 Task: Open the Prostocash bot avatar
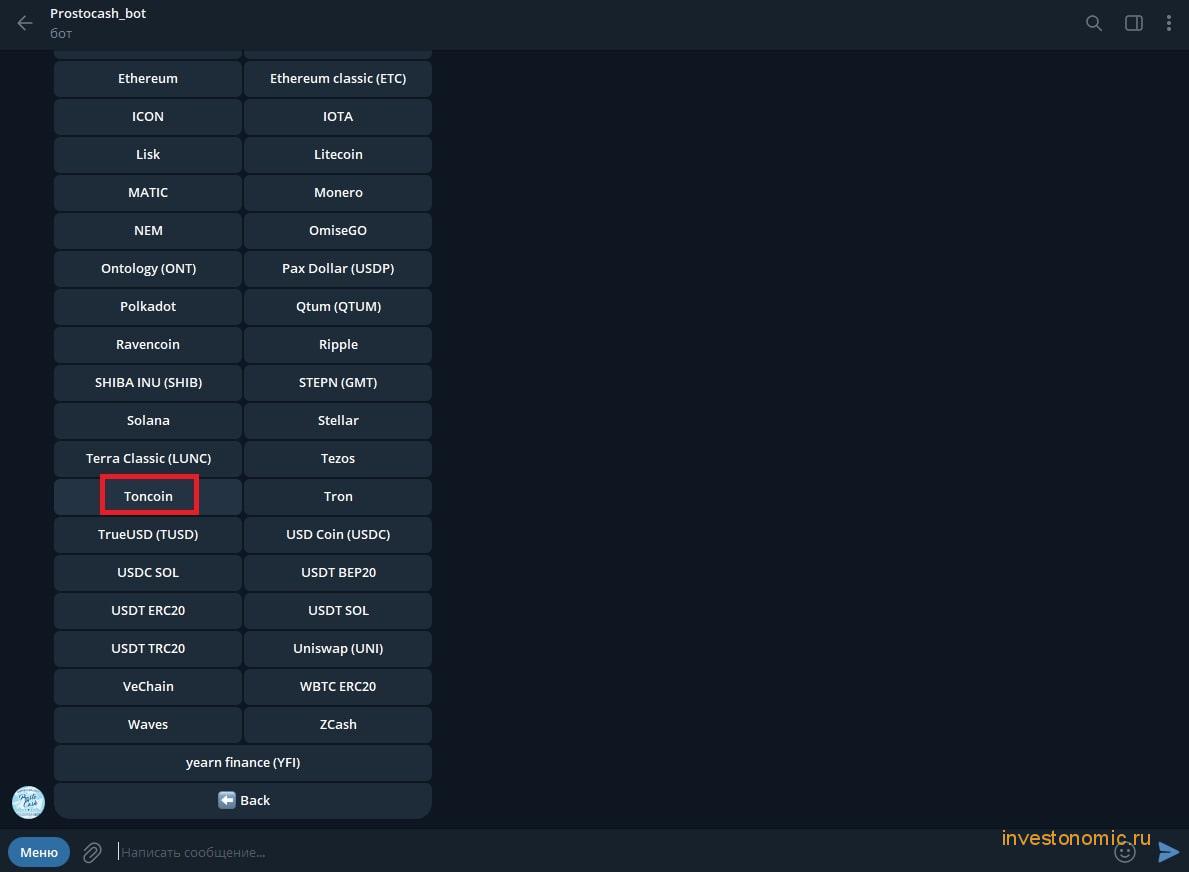[x=29, y=802]
